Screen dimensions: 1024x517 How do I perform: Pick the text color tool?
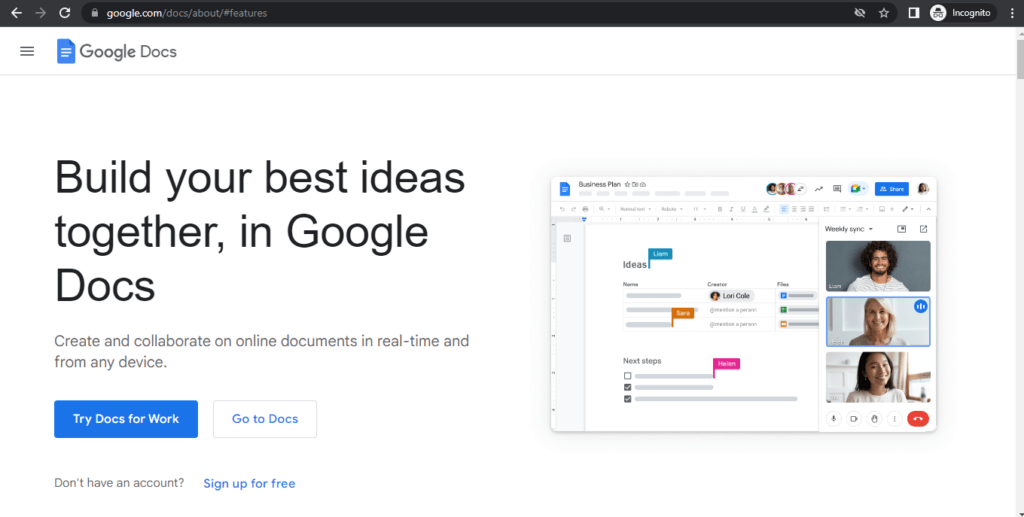(754, 209)
